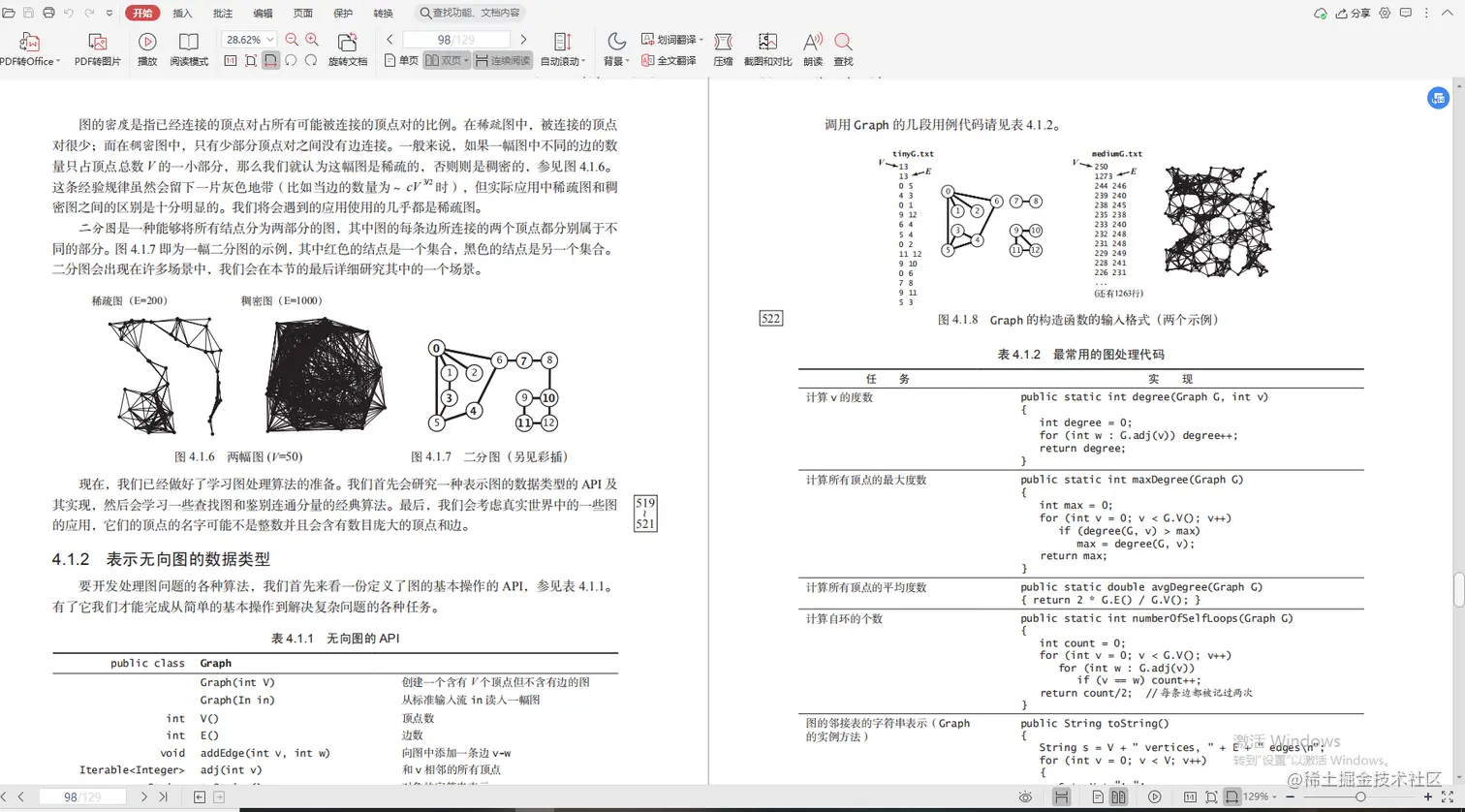Image resolution: width=1465 pixels, height=812 pixels.
Task: Open 截图和对比 screenshot and compare tool
Action: pyautogui.click(x=767, y=48)
